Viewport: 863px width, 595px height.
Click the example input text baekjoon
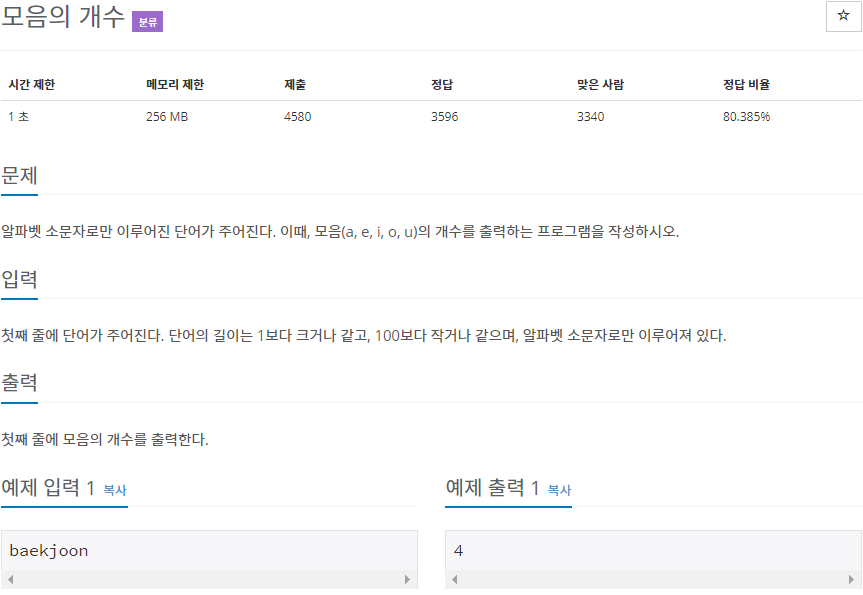click(49, 551)
